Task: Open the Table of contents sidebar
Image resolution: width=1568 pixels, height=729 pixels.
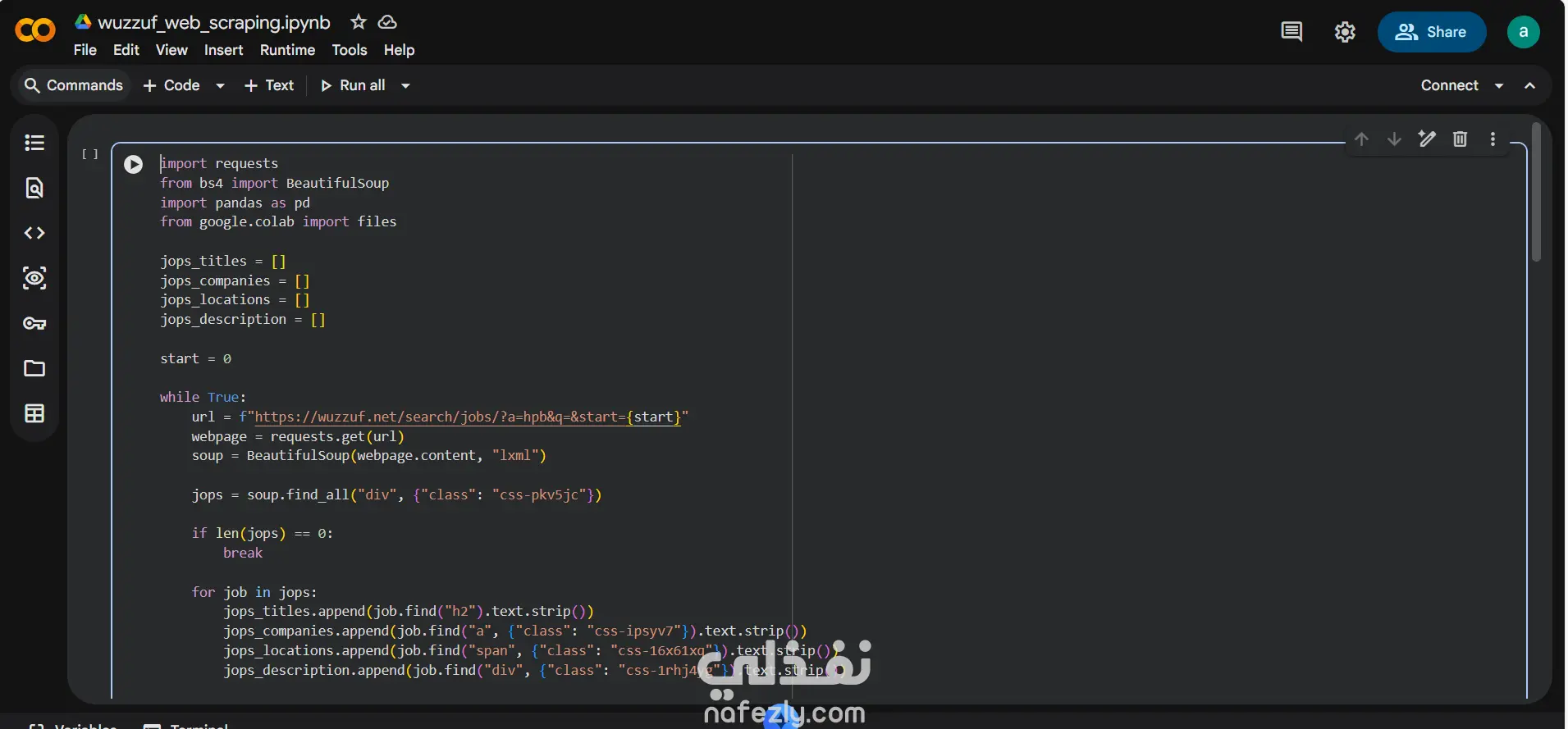Action: point(34,143)
